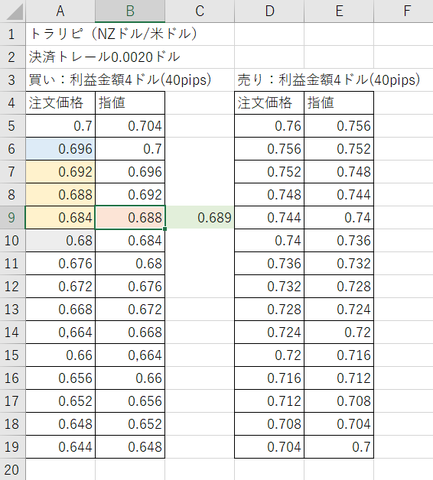Screen dimensions: 433x480
Task: Select row 12 header
Action: 13,286
